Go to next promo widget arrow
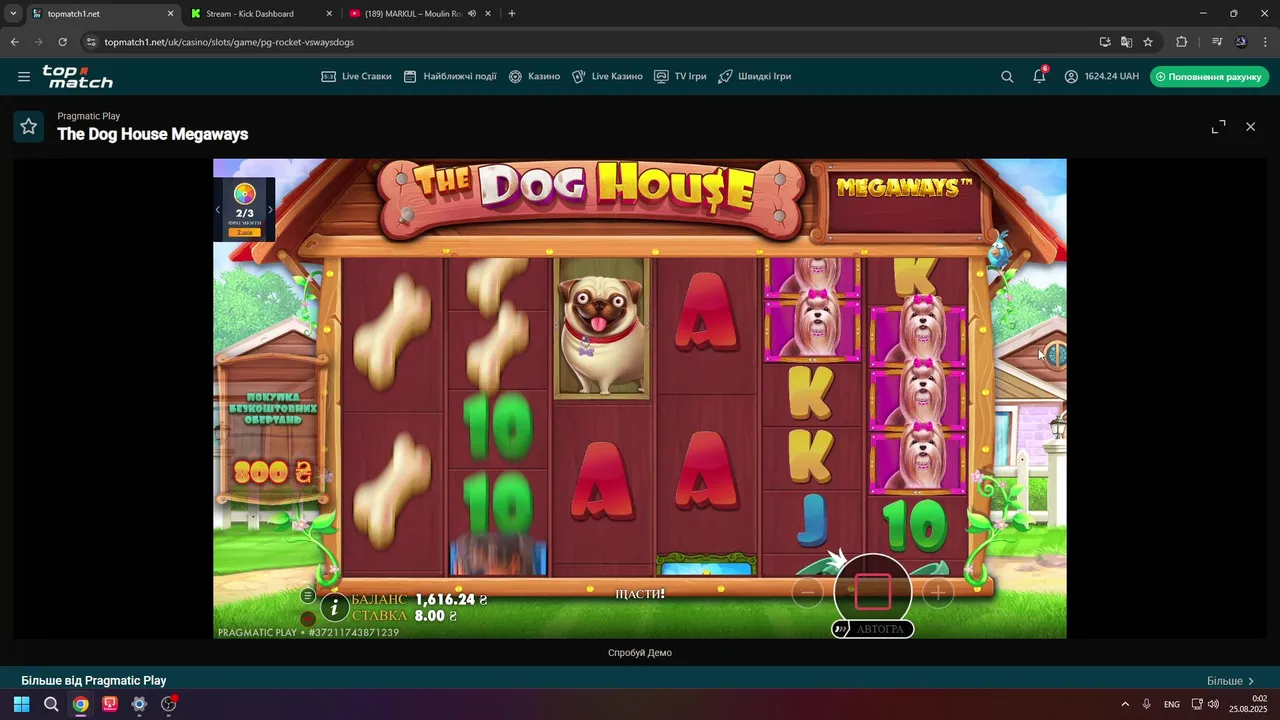 pyautogui.click(x=270, y=210)
